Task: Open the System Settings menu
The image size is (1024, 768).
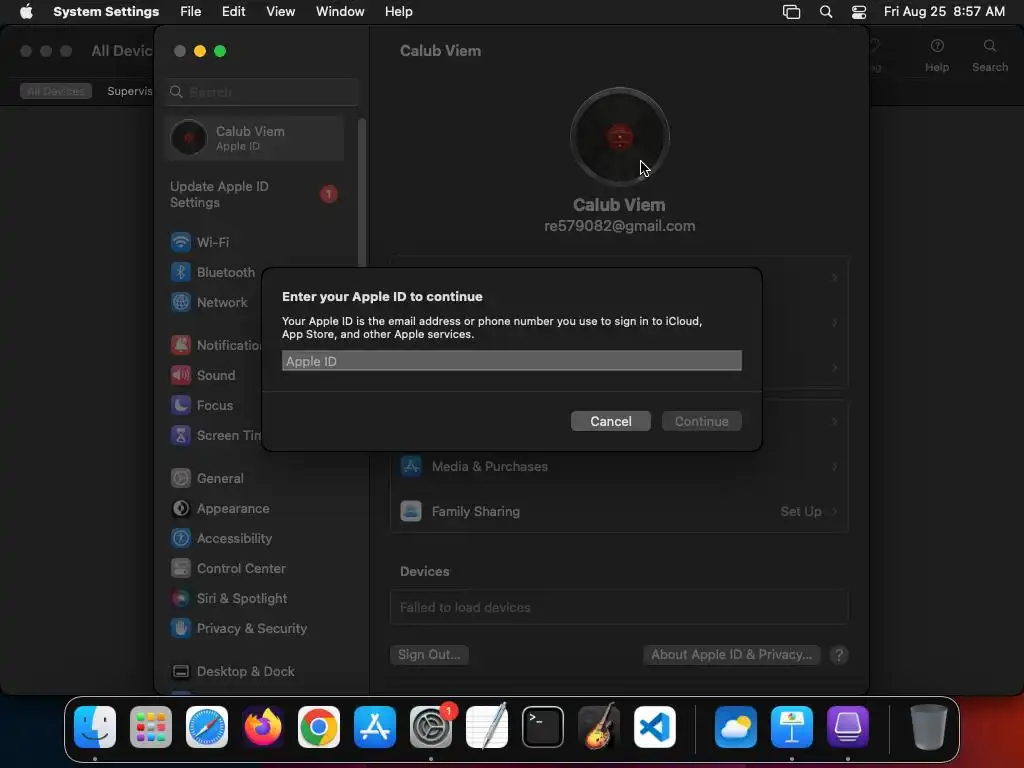Action: (x=106, y=12)
